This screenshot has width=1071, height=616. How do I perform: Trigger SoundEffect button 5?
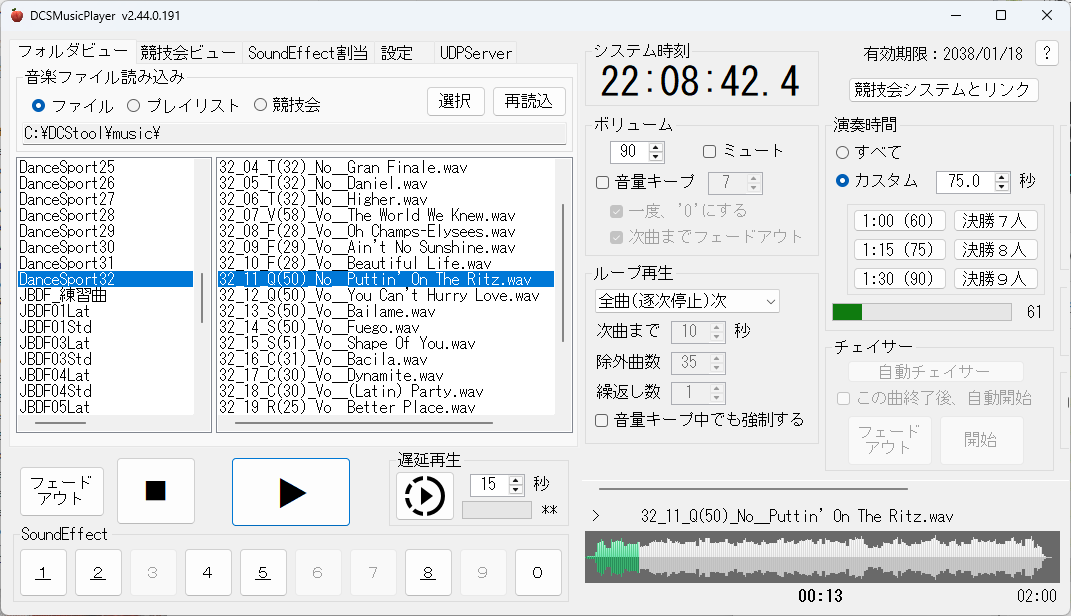pos(262,573)
